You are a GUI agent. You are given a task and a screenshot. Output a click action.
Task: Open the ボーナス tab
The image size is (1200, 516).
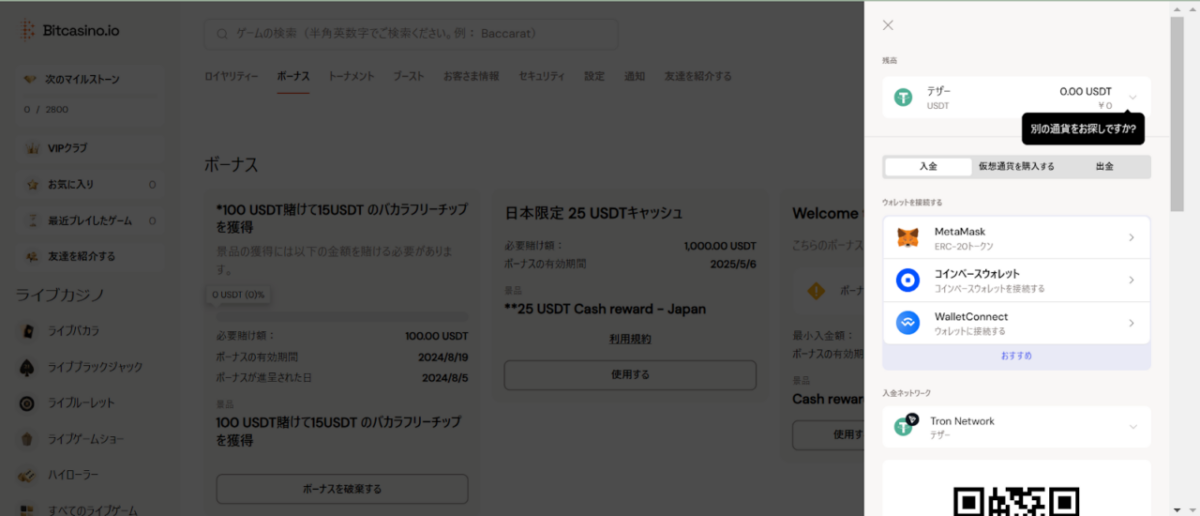[293, 76]
